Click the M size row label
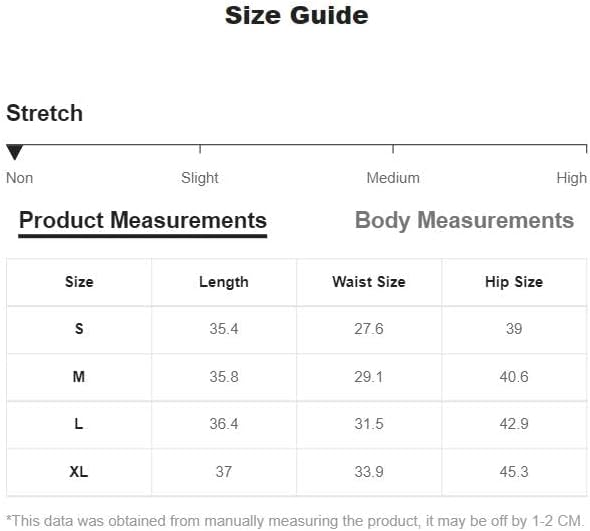 tap(79, 377)
